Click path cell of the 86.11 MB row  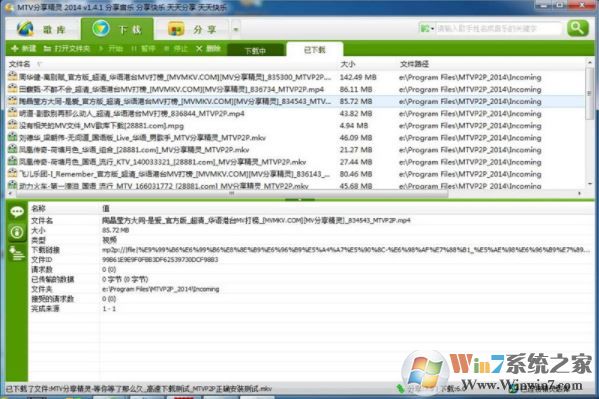470,89
